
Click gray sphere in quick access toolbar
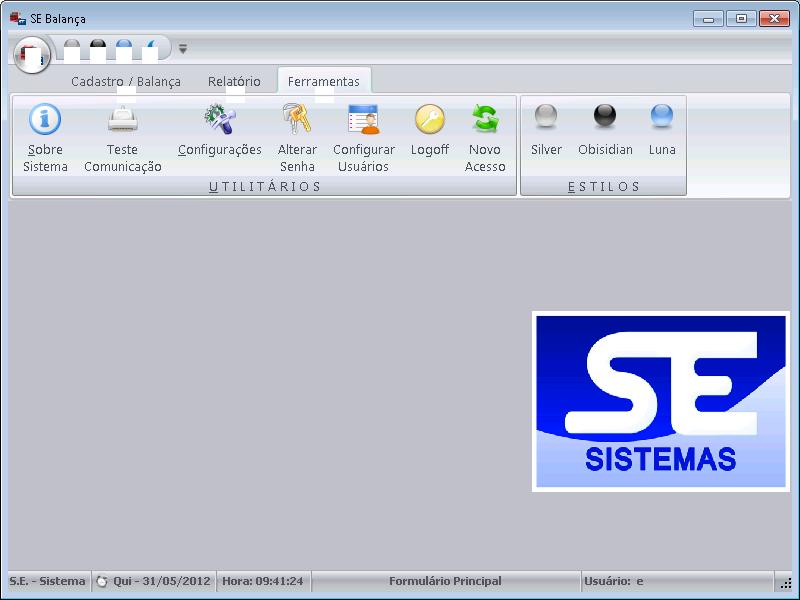click(72, 46)
